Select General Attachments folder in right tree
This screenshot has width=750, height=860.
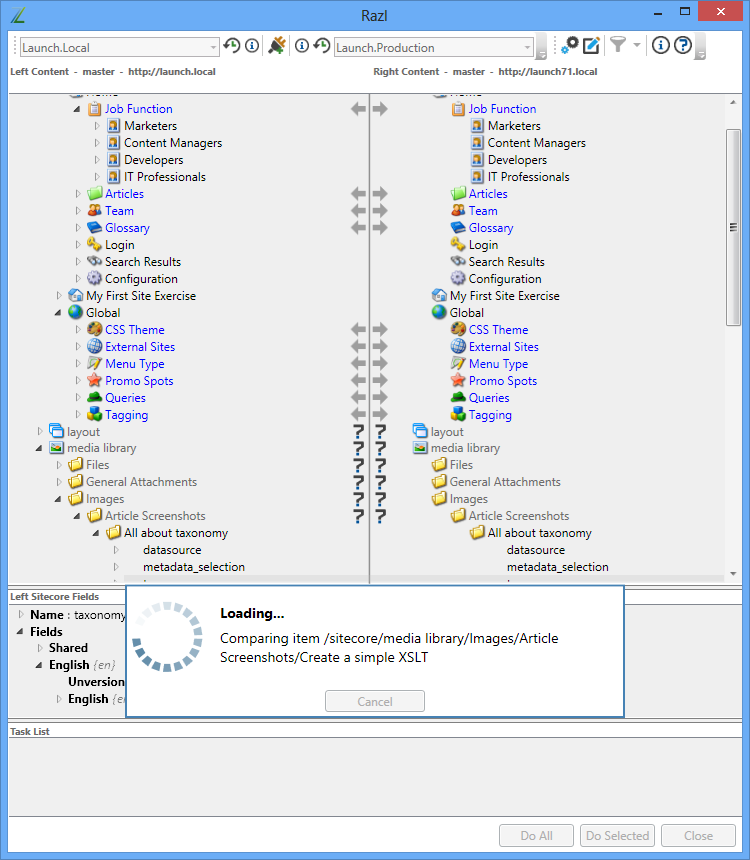pos(505,482)
